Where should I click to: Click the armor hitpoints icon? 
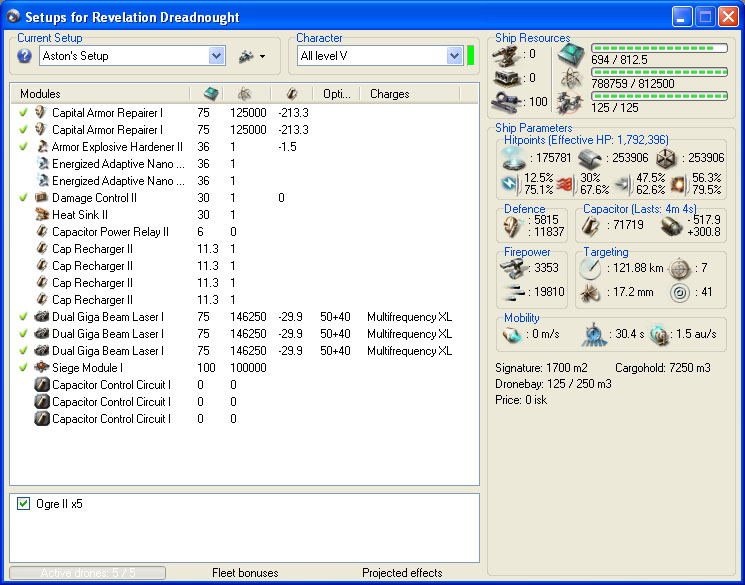point(589,158)
